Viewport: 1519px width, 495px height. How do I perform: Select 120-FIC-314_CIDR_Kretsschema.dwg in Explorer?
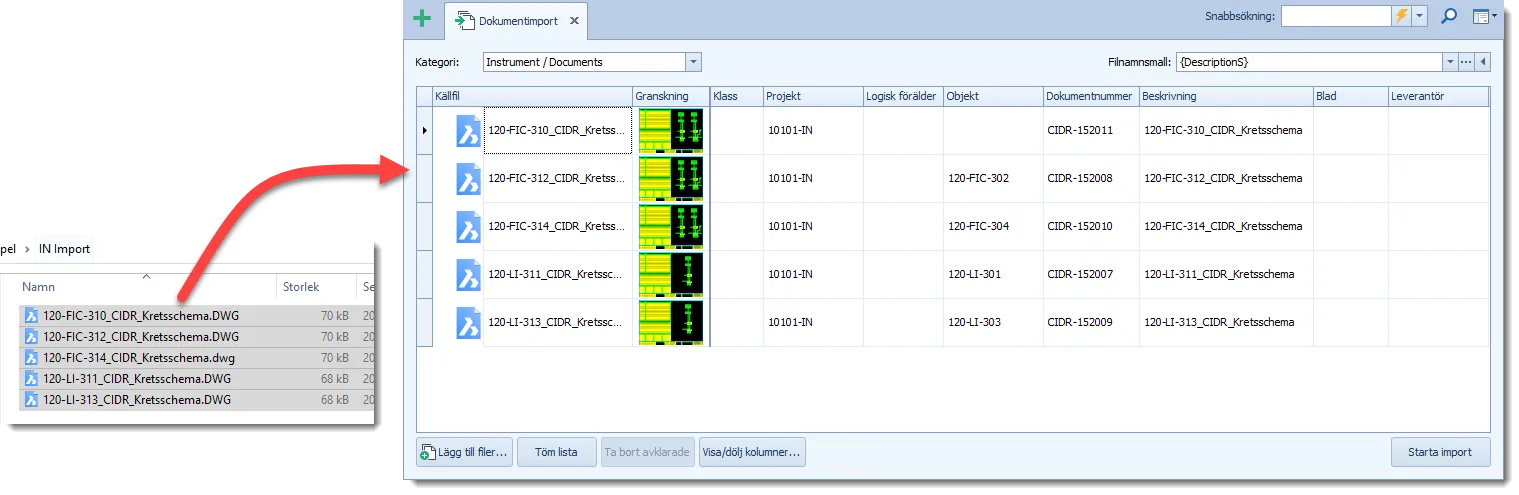coord(139,358)
